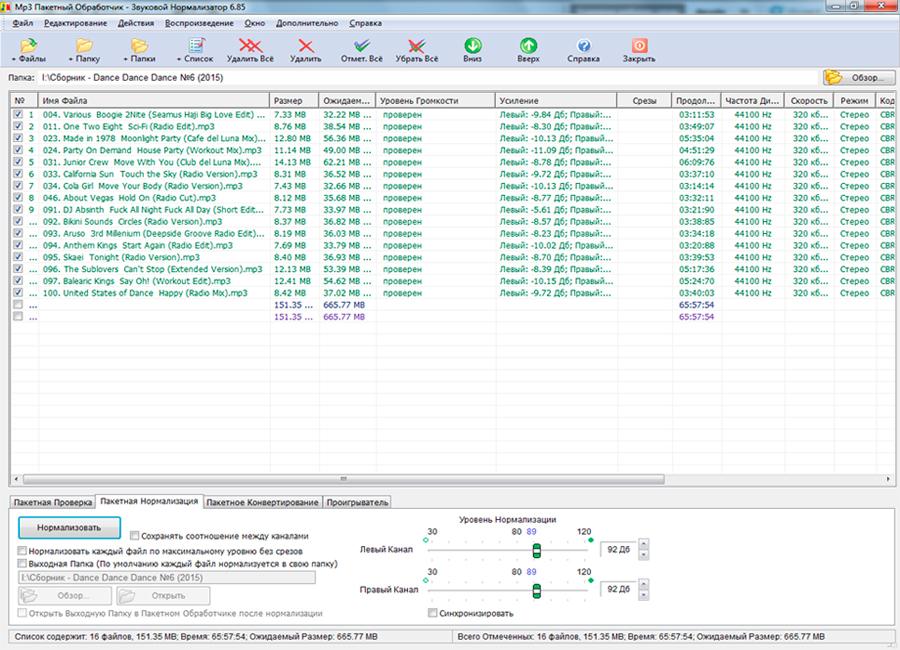The height and width of the screenshot is (650, 900).
Task: Sort by Срезы column header
Action: coord(644,100)
